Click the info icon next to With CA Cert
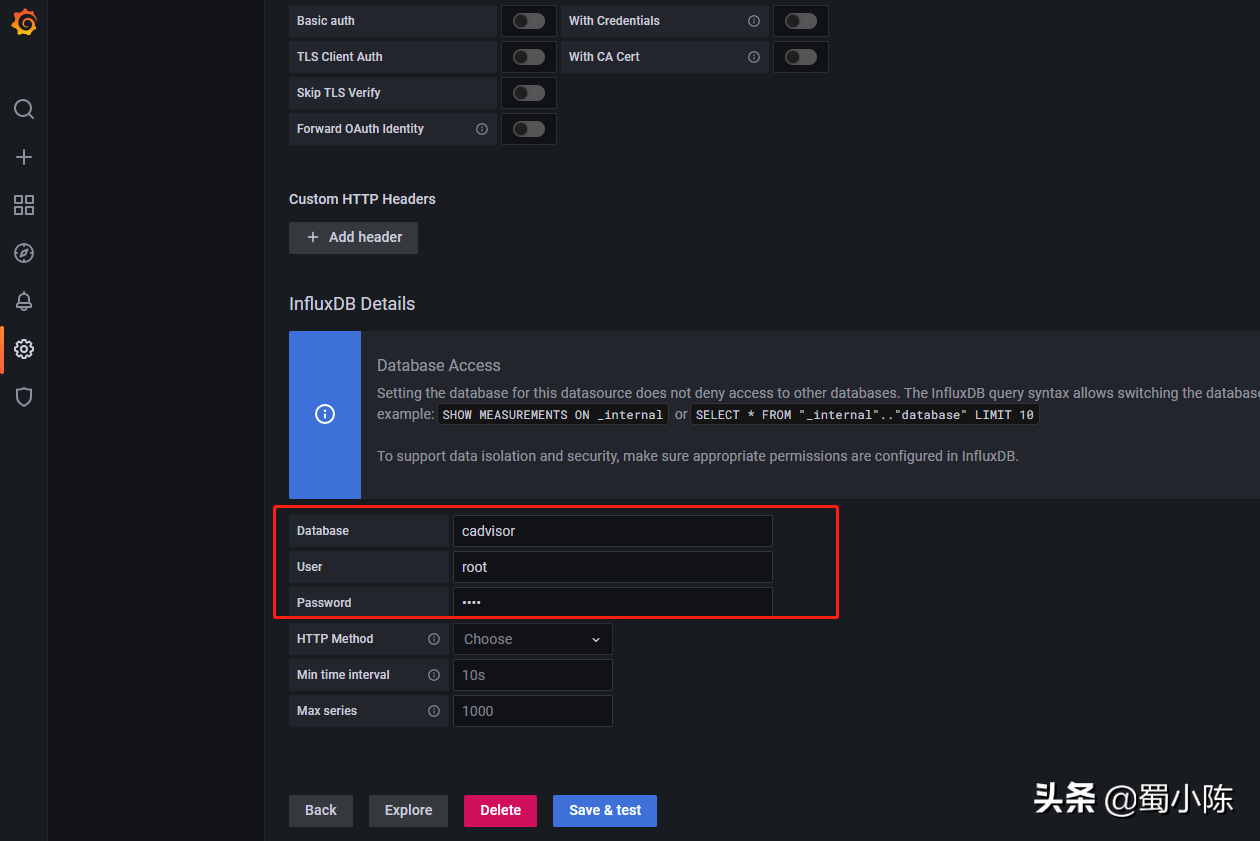This screenshot has width=1260, height=841. 754,57
